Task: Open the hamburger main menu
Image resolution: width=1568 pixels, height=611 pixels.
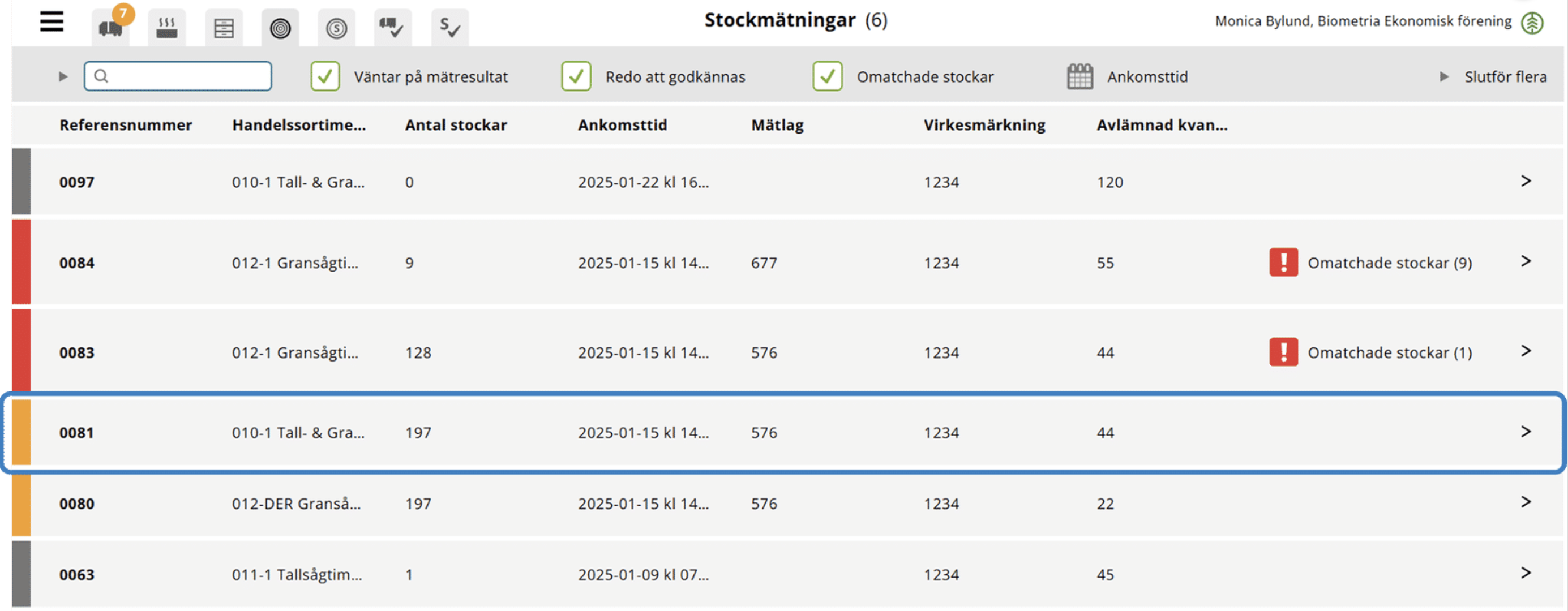Action: (x=52, y=22)
